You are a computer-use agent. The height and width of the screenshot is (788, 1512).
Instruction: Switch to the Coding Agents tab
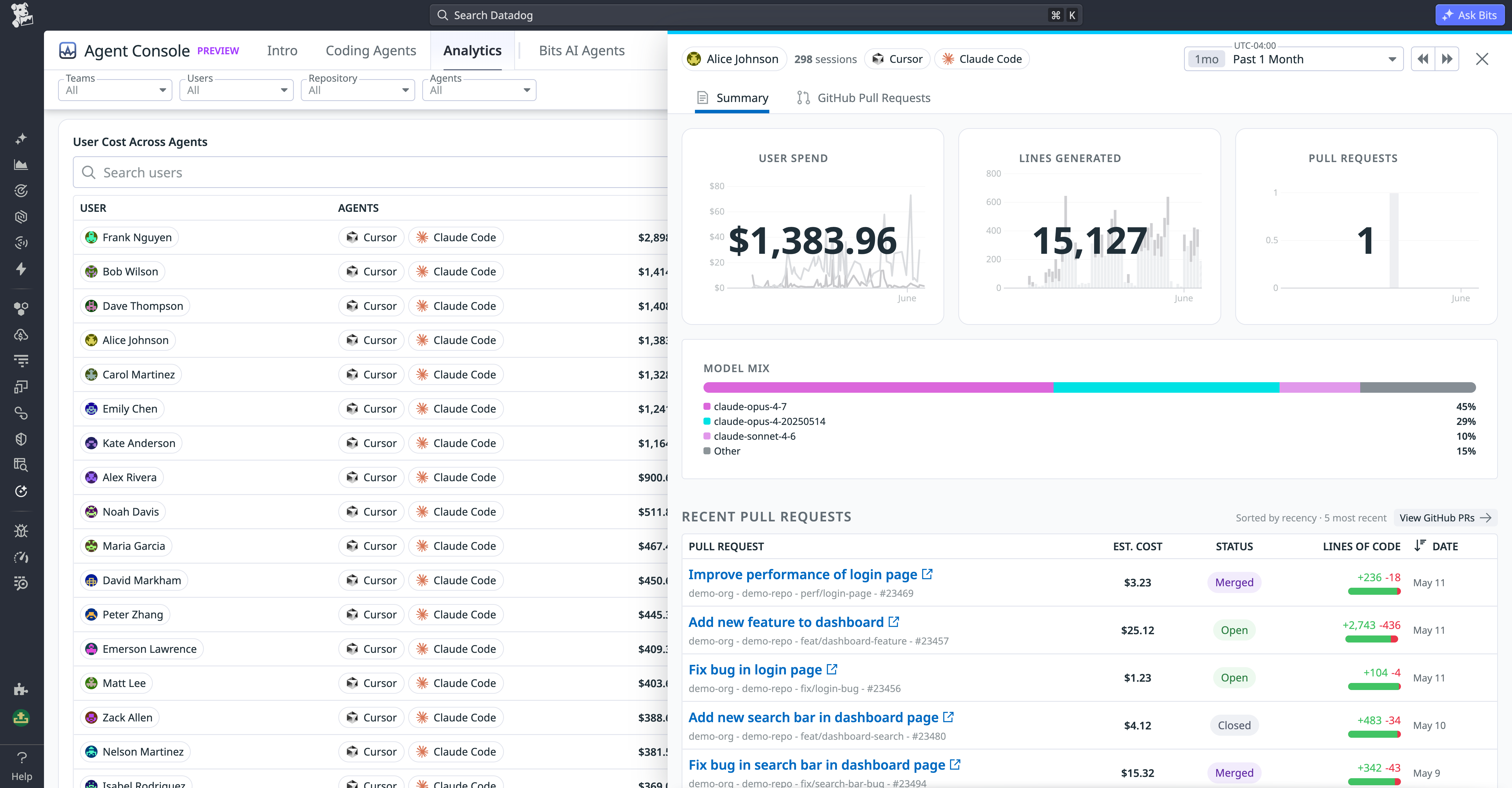(371, 51)
